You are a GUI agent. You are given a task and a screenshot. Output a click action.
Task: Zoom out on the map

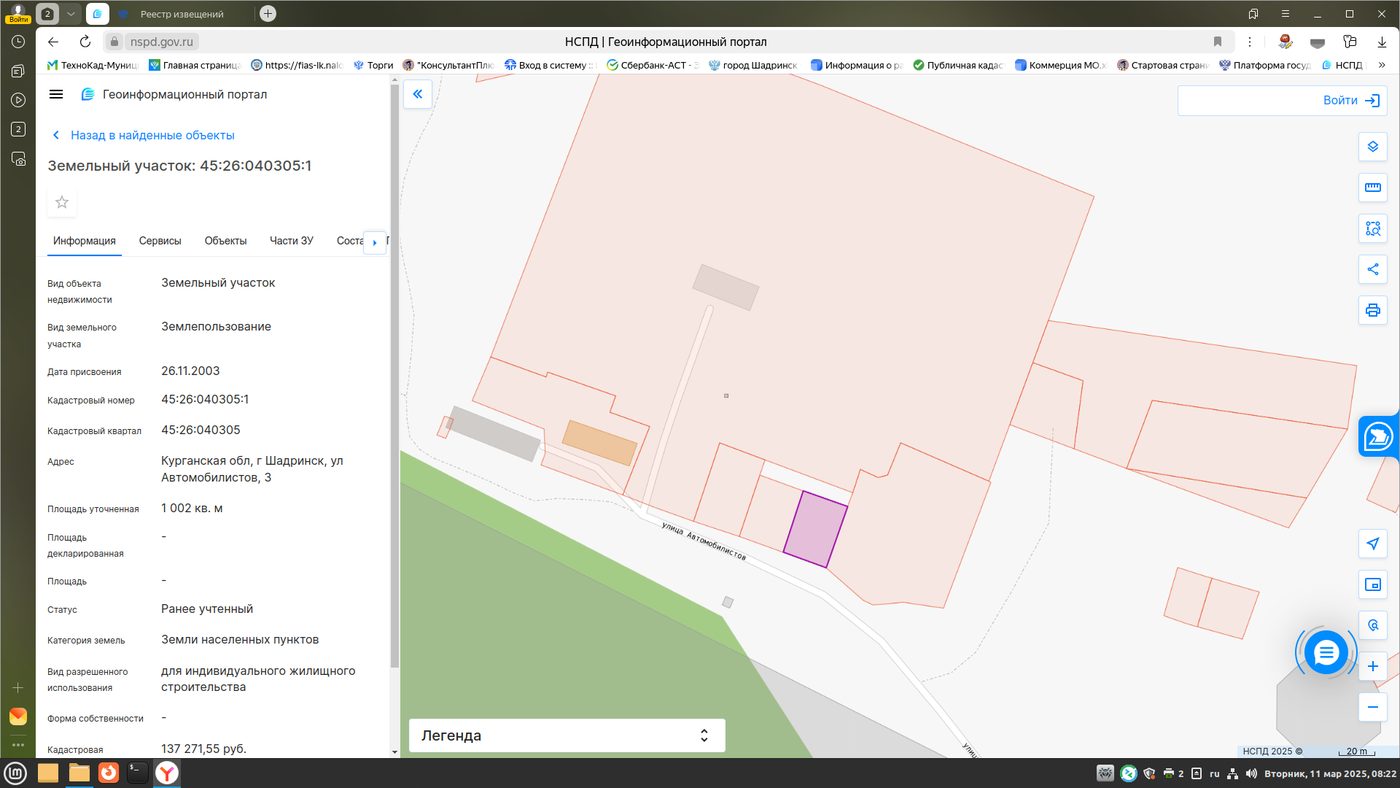(1373, 707)
